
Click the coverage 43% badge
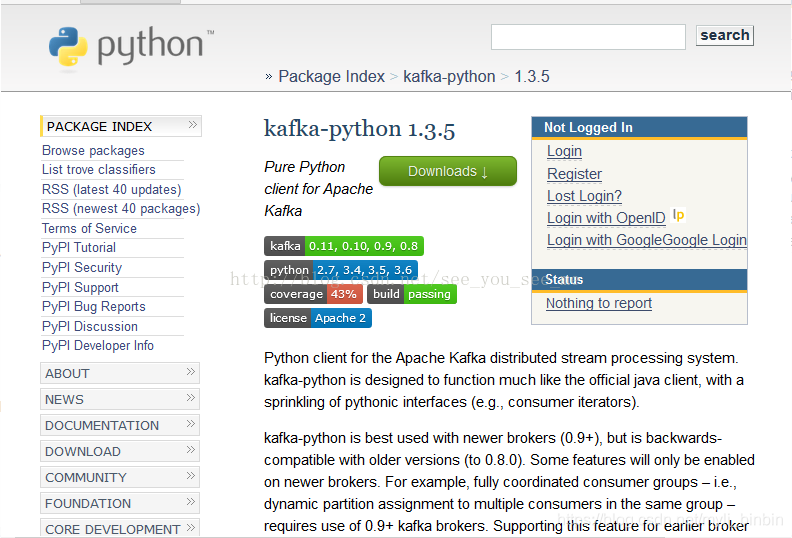point(313,294)
